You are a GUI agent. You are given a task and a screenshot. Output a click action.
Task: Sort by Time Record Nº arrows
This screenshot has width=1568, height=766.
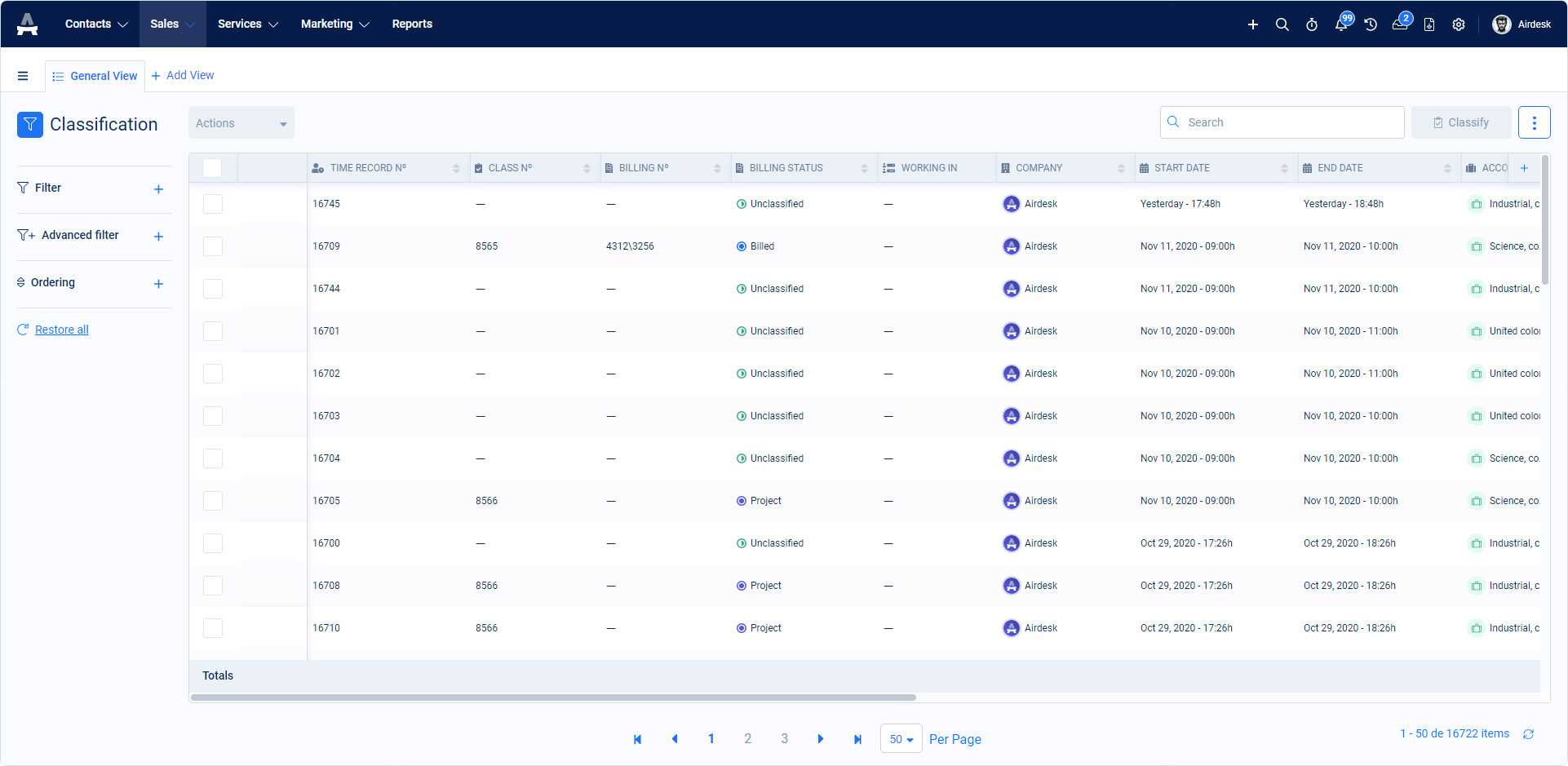tap(456, 168)
